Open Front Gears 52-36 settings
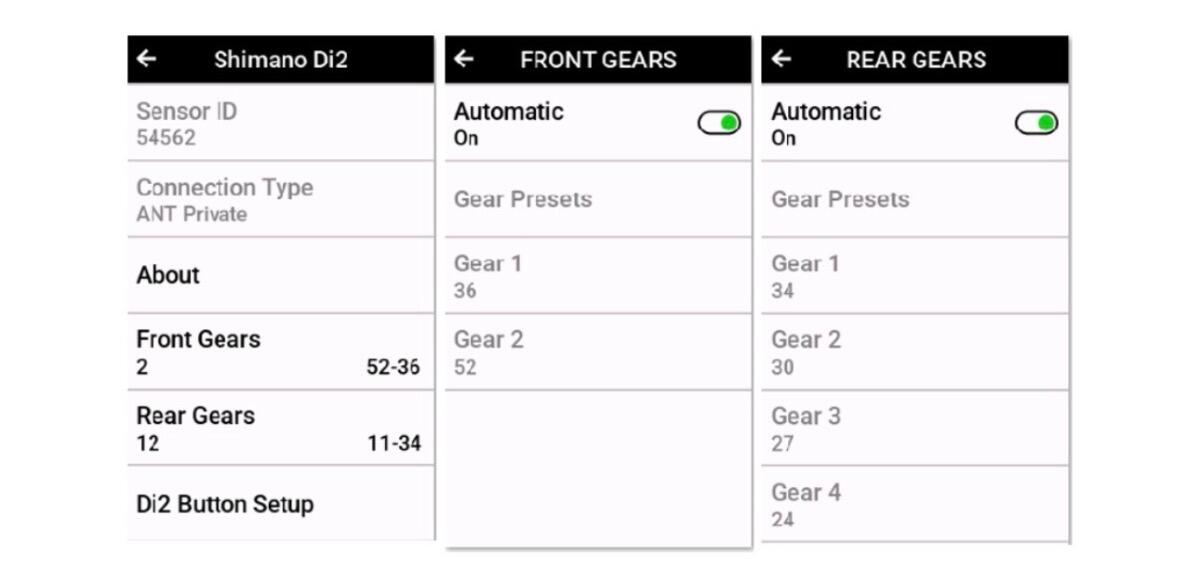1200x582 pixels. click(x=280, y=352)
